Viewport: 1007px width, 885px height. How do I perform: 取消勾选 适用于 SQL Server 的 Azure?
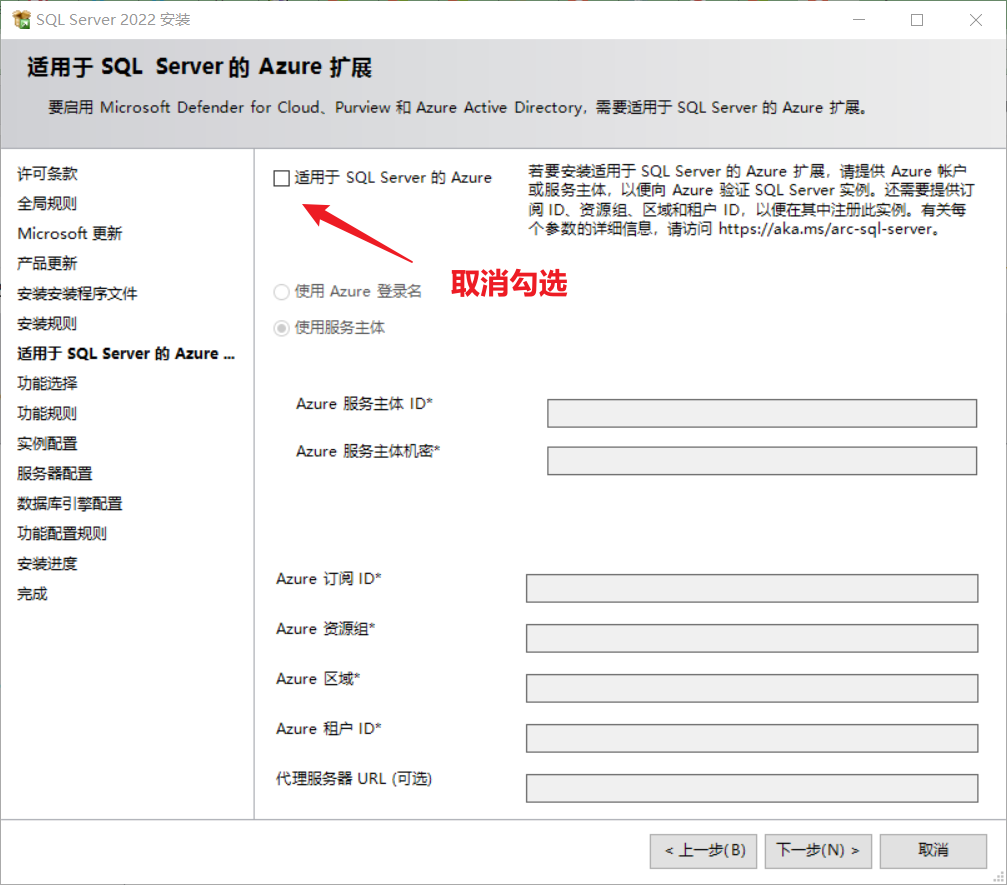(x=281, y=177)
